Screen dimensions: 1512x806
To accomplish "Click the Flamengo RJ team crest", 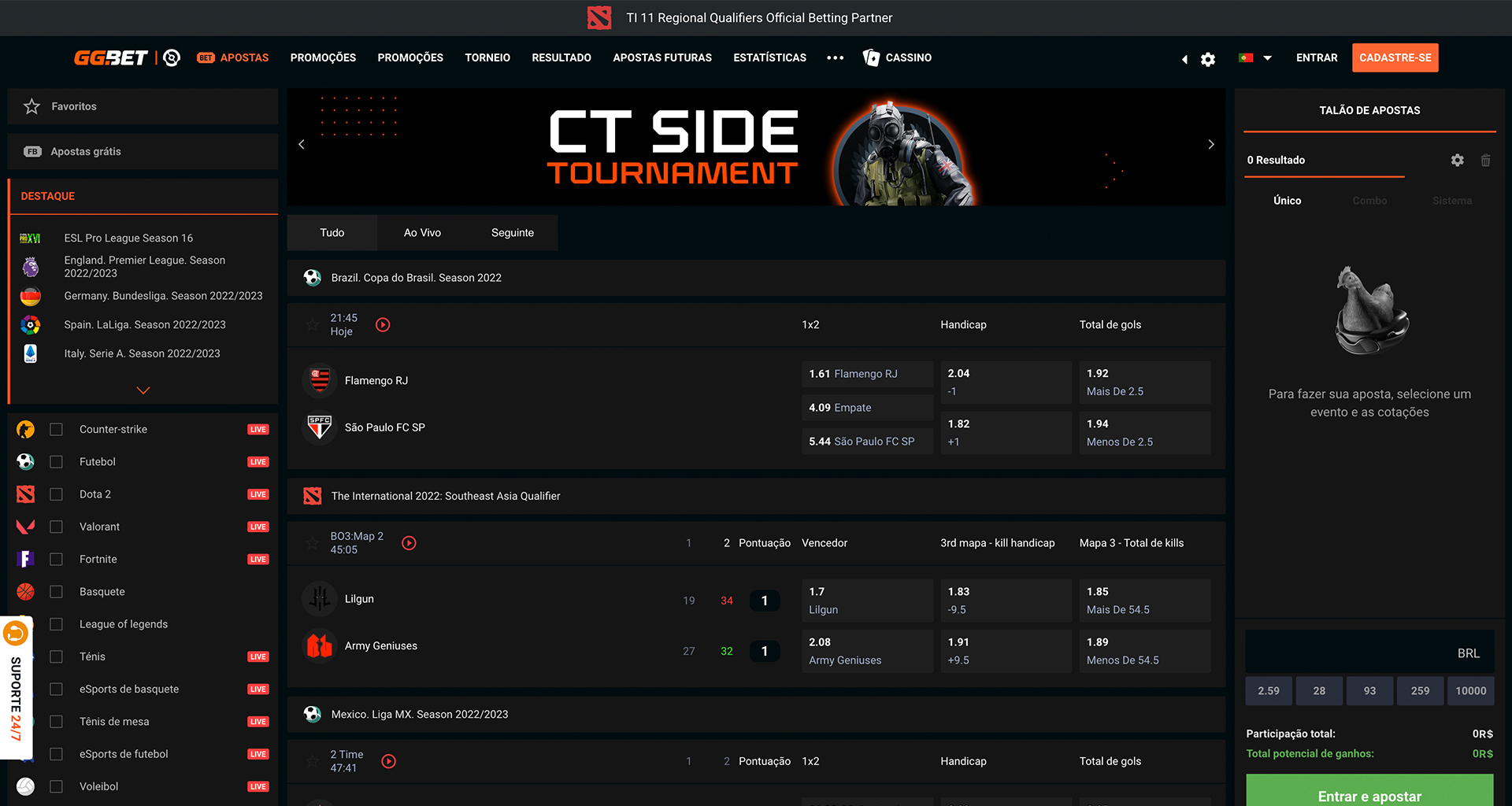I will [x=320, y=380].
